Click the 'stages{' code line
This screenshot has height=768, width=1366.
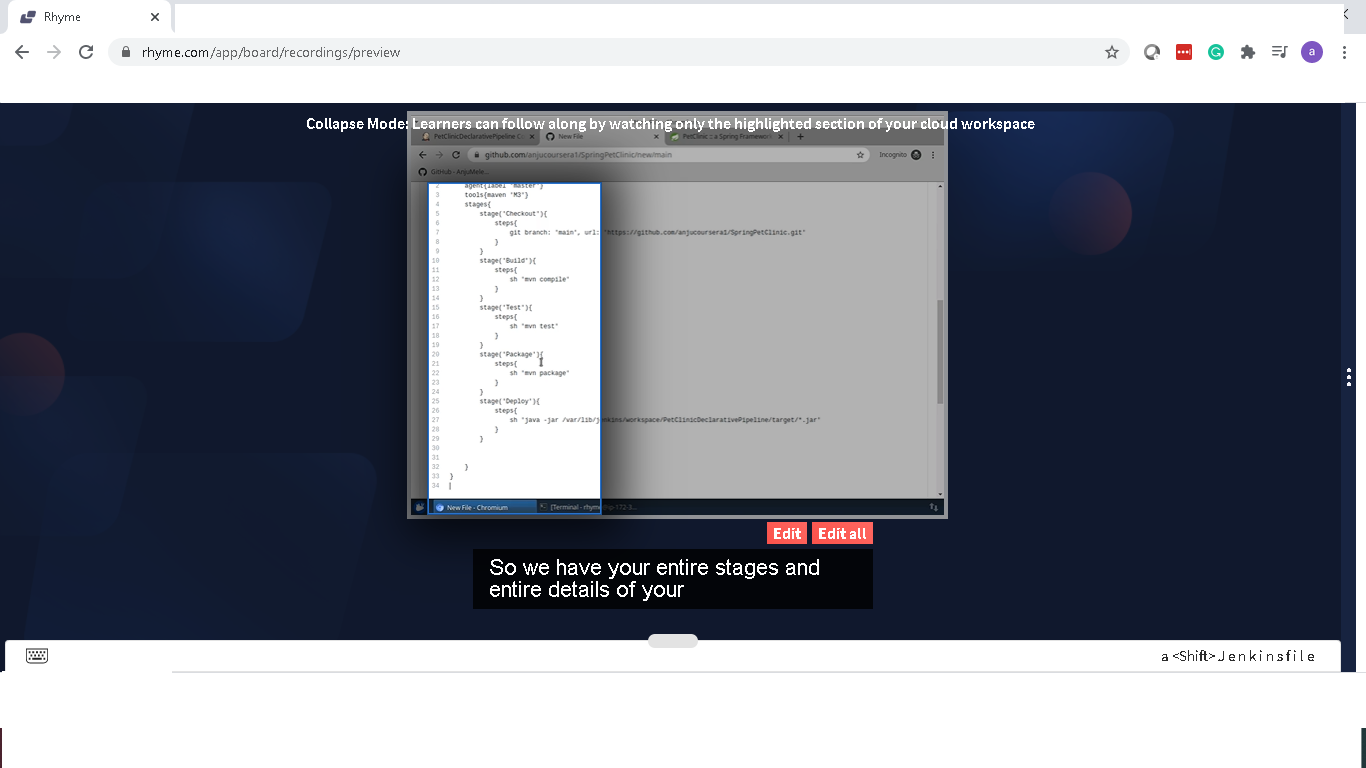[x=478, y=204]
